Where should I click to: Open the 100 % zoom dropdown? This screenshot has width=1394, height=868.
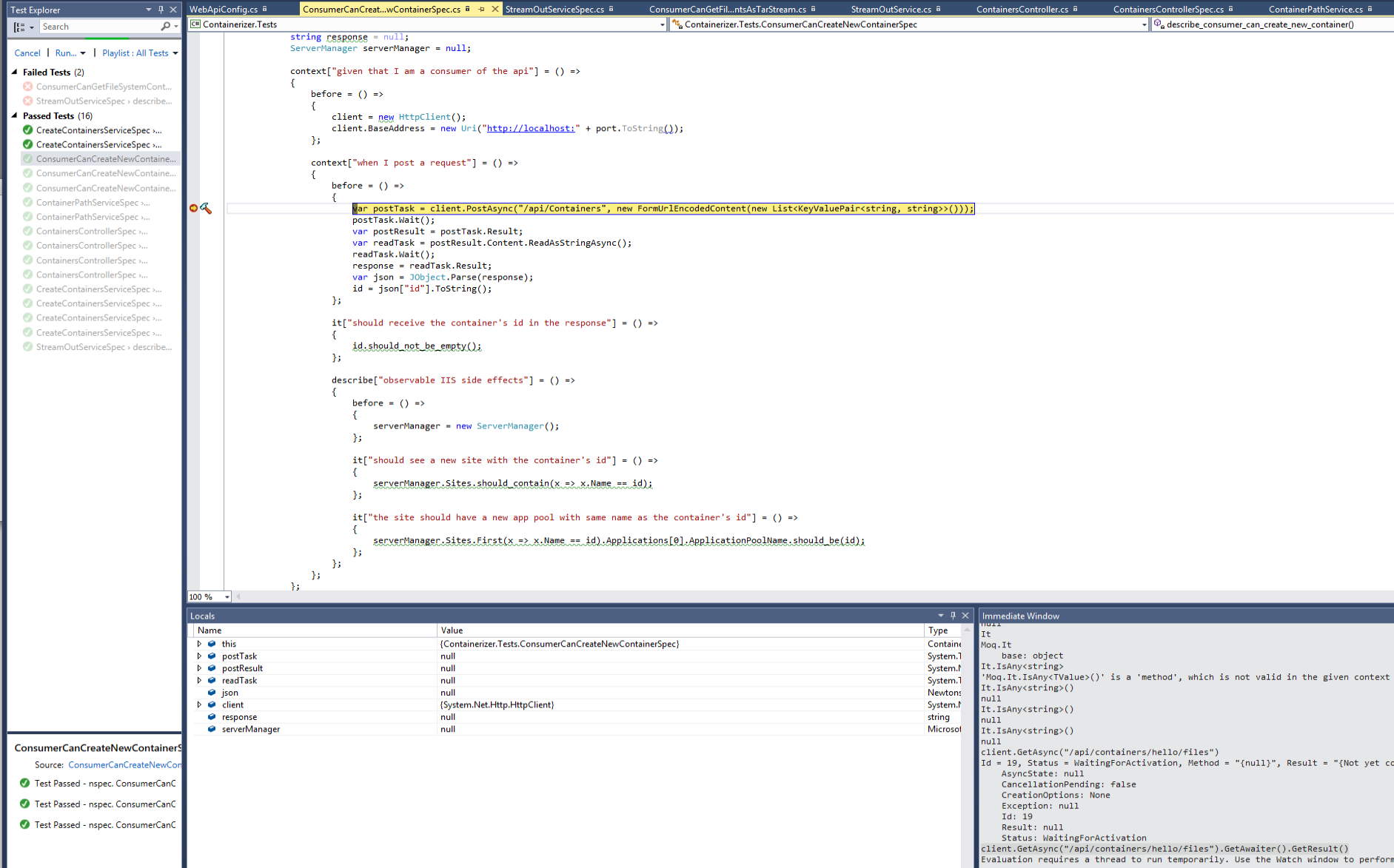click(x=227, y=597)
